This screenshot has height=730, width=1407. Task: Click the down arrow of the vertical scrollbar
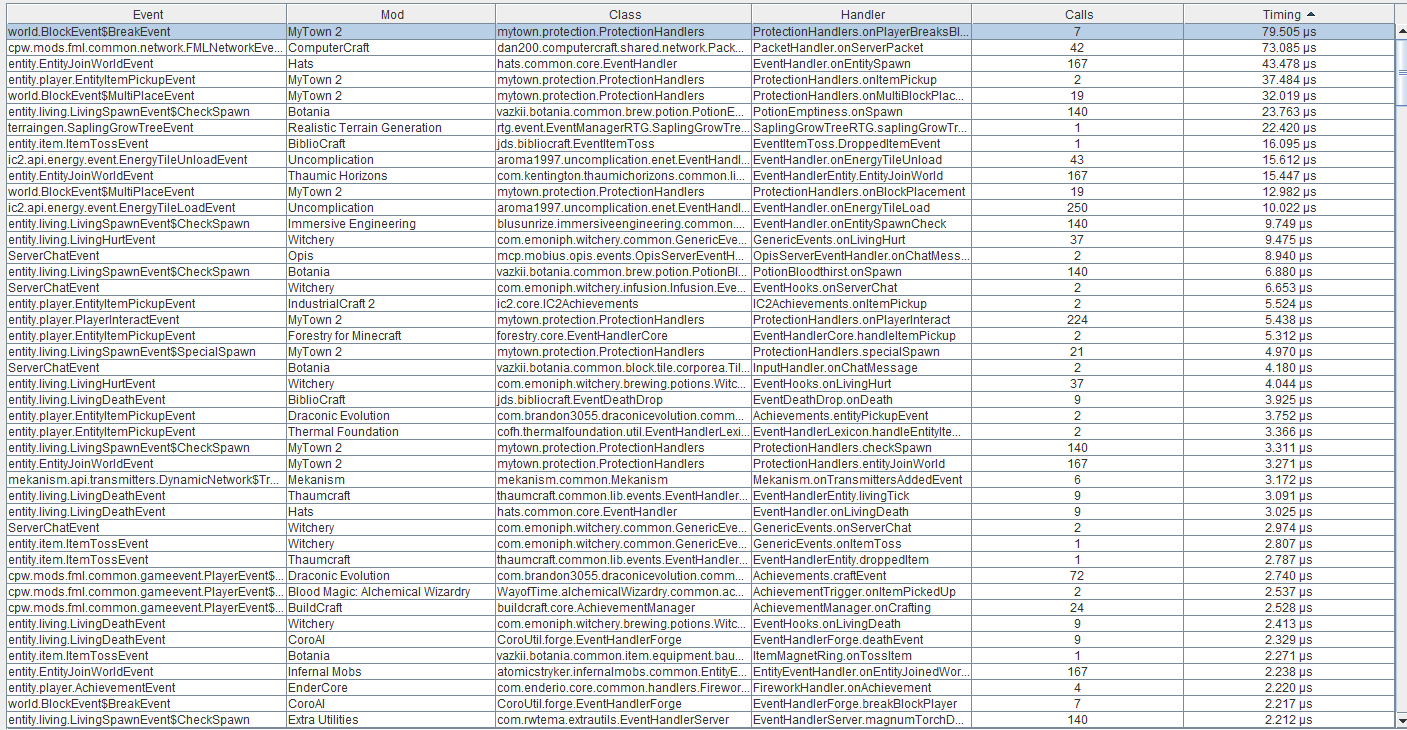pos(1401,721)
